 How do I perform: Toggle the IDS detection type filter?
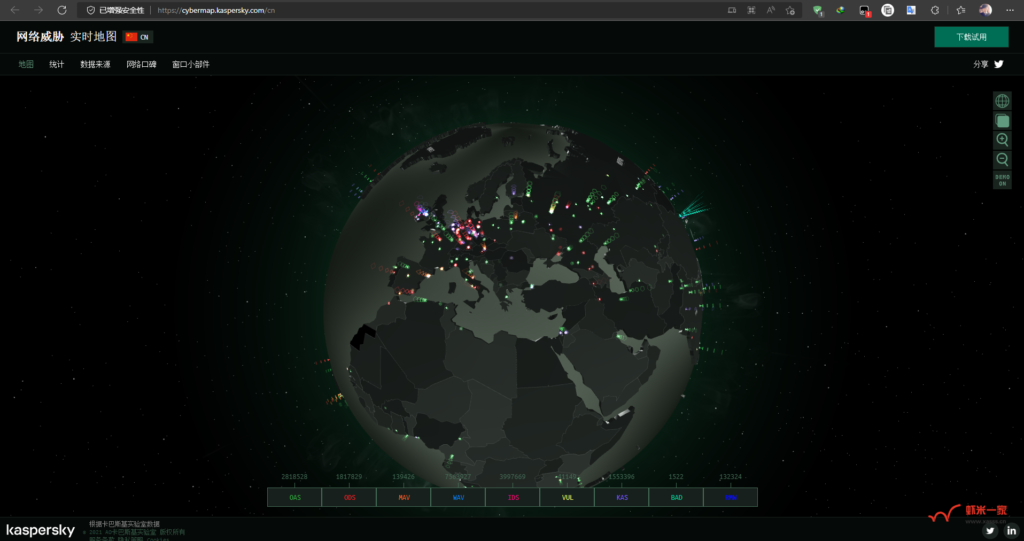[x=513, y=497]
